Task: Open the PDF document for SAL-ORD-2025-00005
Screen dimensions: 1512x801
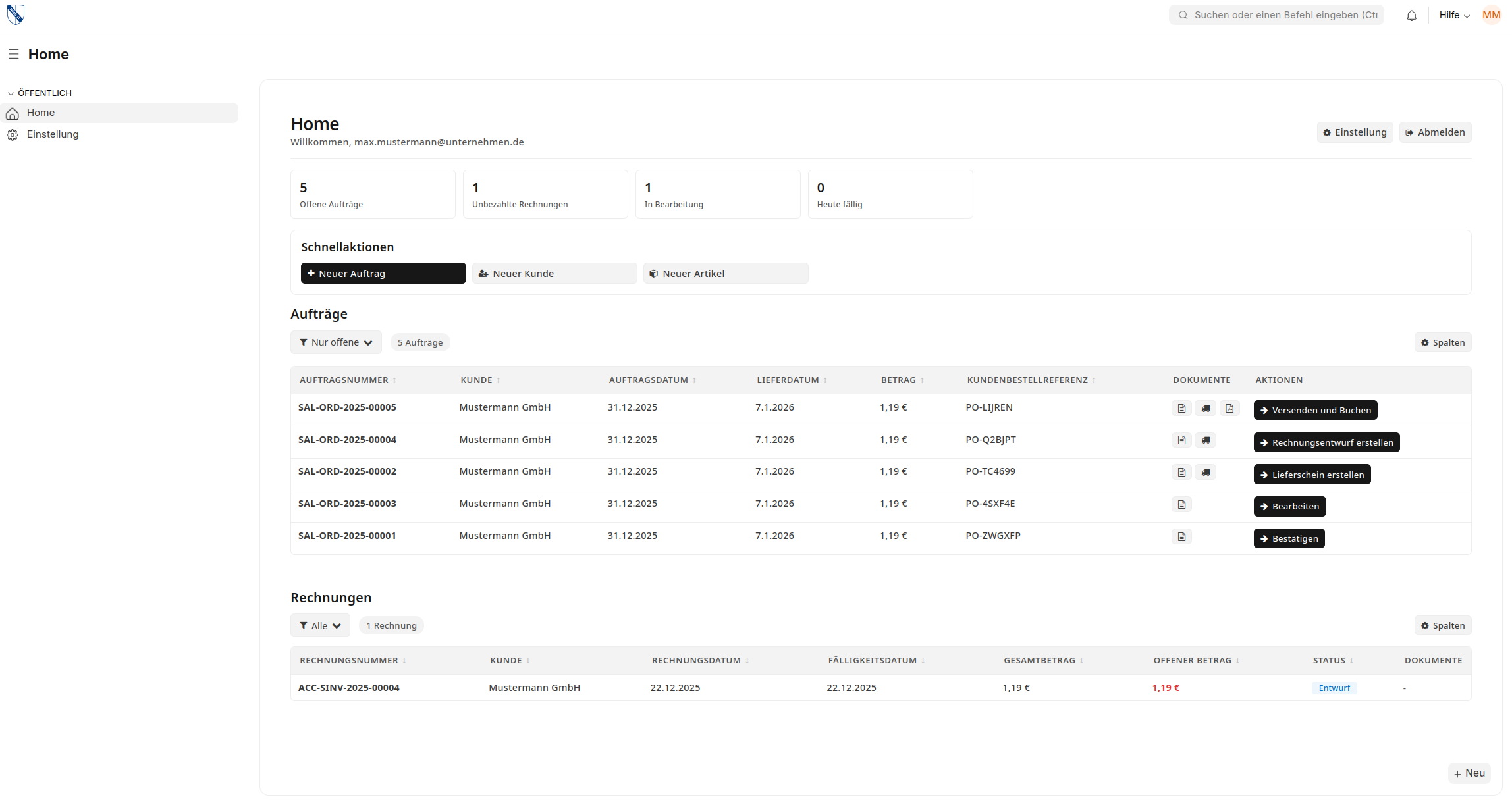Action: (x=1230, y=408)
